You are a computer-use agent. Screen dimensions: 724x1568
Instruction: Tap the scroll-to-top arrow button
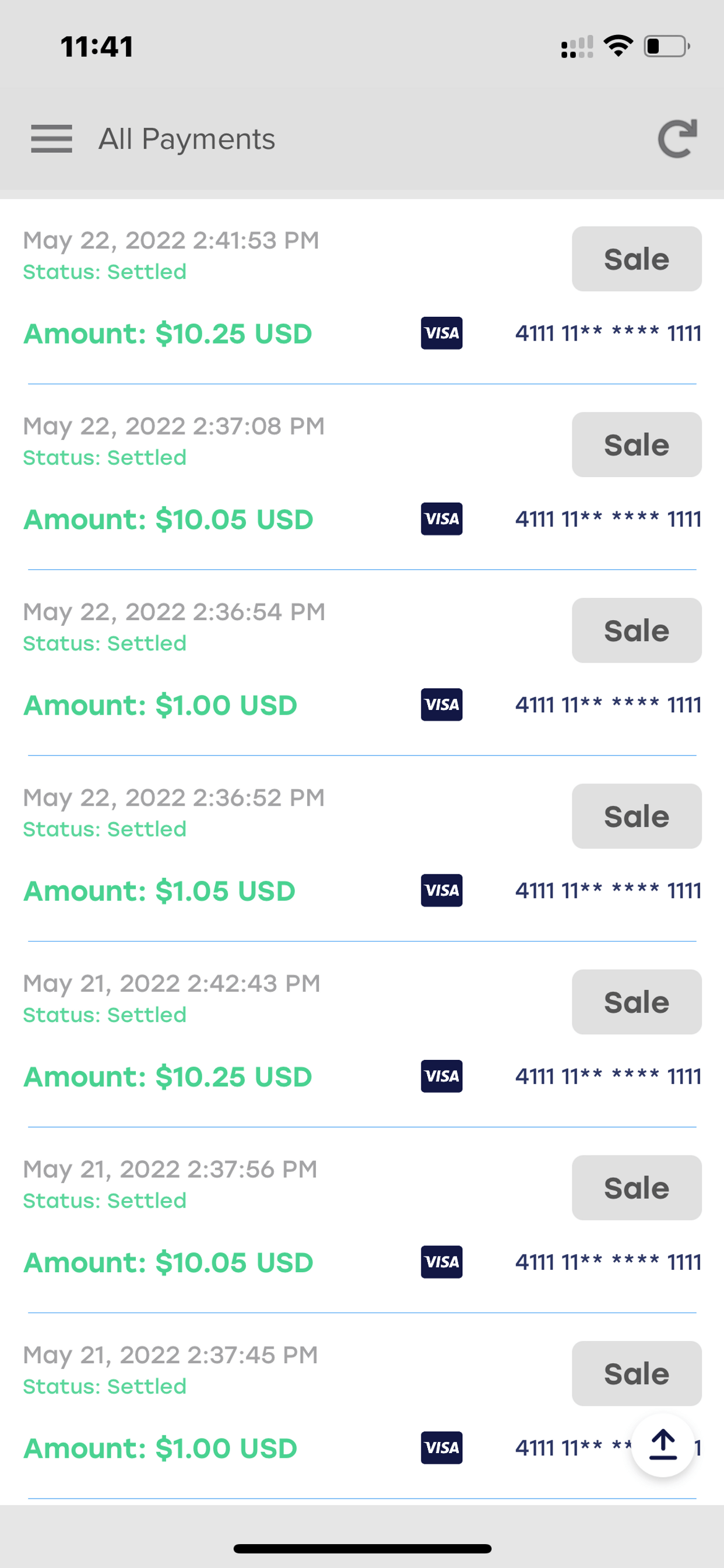[663, 1445]
